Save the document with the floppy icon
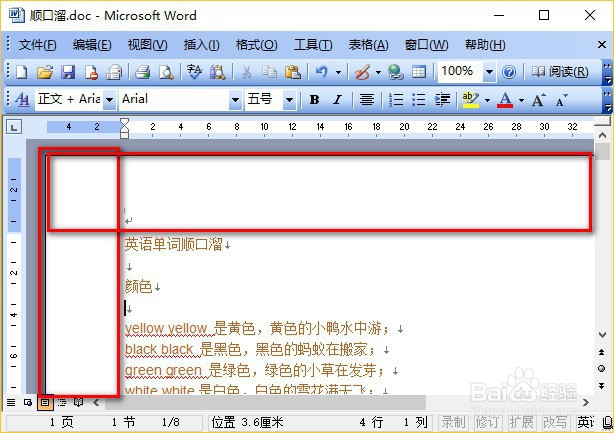The image size is (614, 433). [x=68, y=72]
